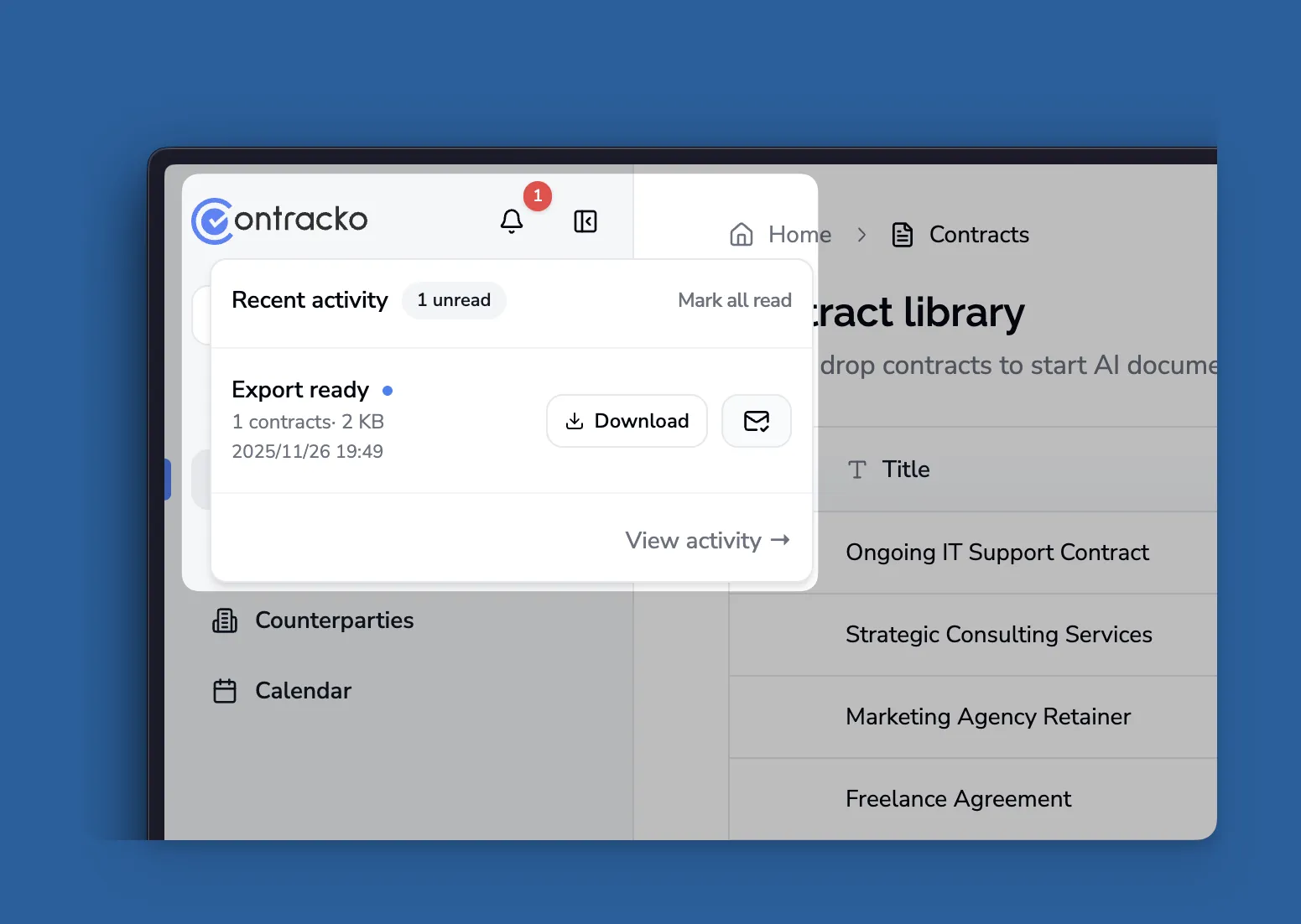Open the Freelance Agreement contract
The height and width of the screenshot is (924, 1301).
point(959,798)
